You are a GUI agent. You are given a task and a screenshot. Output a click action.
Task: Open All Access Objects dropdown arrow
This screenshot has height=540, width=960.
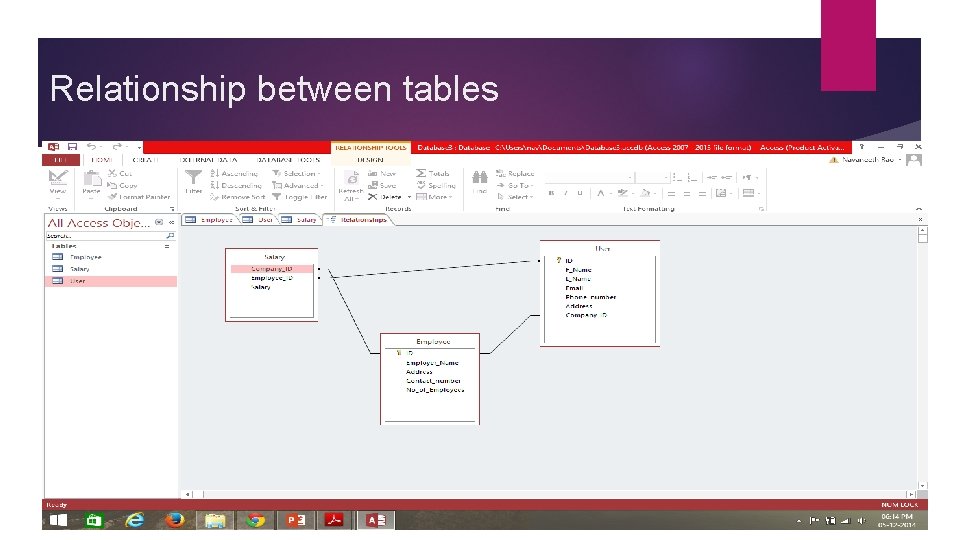pos(159,222)
